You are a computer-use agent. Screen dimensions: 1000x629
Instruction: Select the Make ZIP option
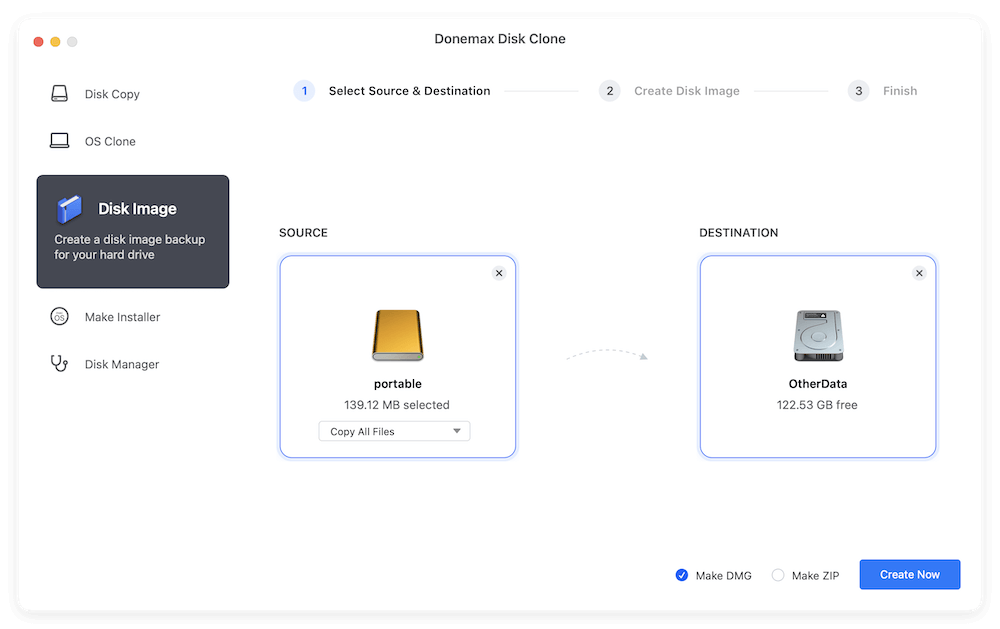tap(778, 575)
